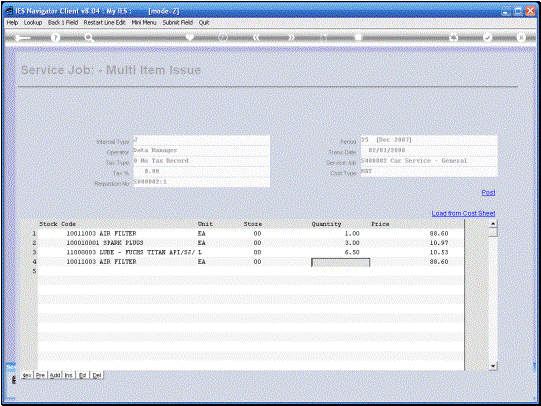Click the double left arrow previous icon
This screenshot has width=541, height=406.
tap(256, 37)
